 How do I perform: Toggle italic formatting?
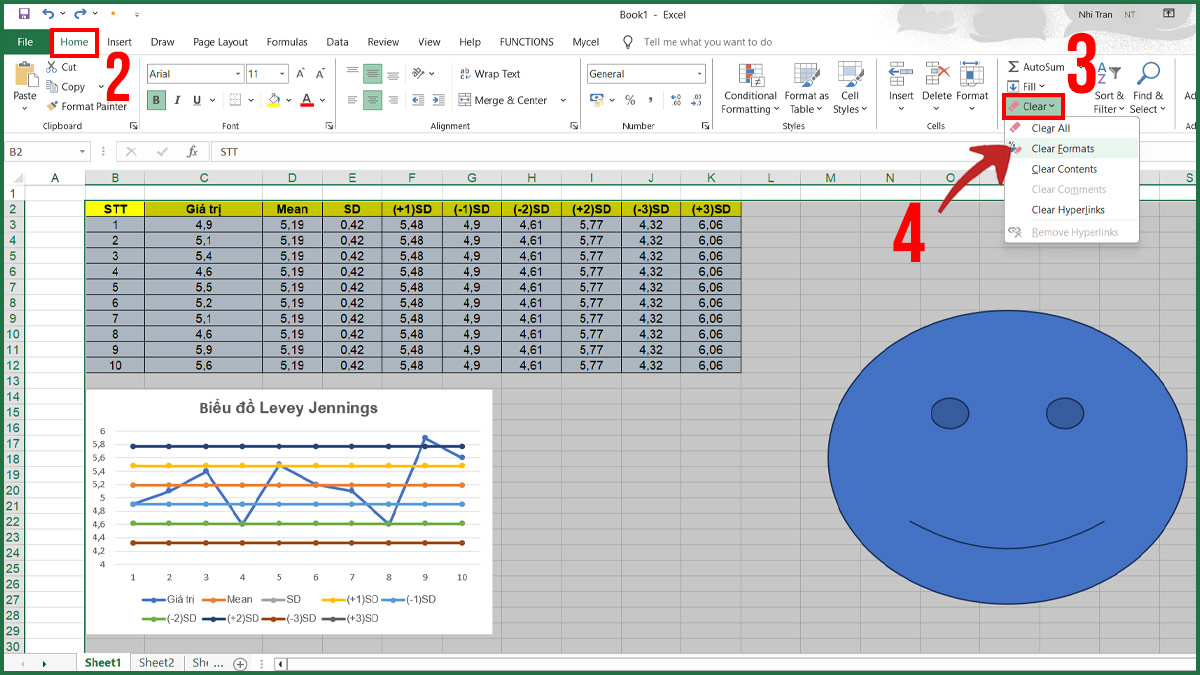coord(176,101)
